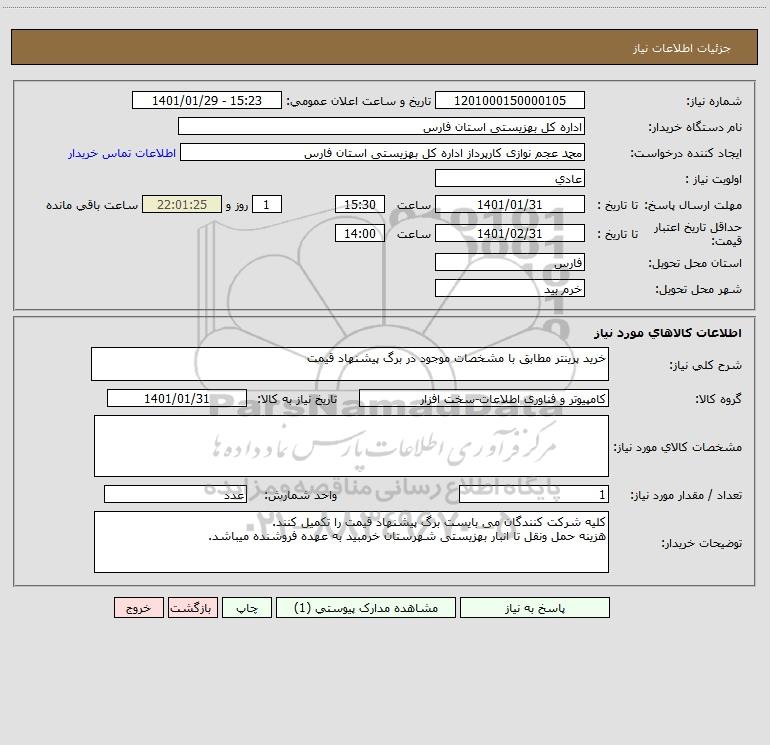Click the countdown timer 22:01:25

click(182, 204)
